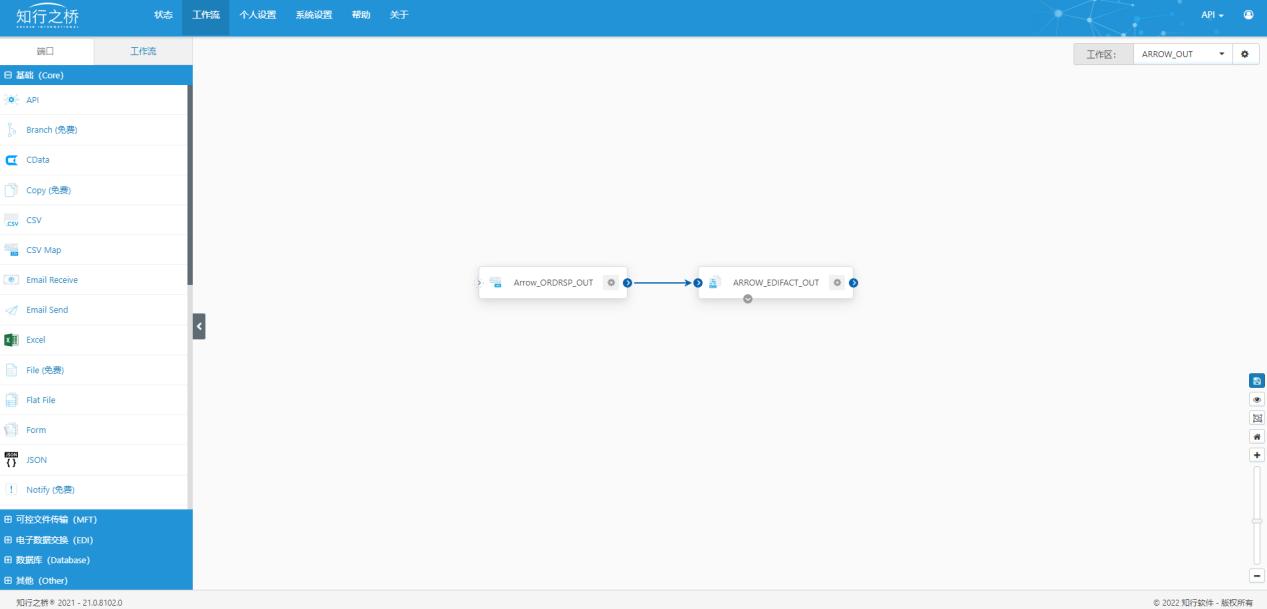
Task: Switch to the 端口 tab
Action: (x=46, y=51)
